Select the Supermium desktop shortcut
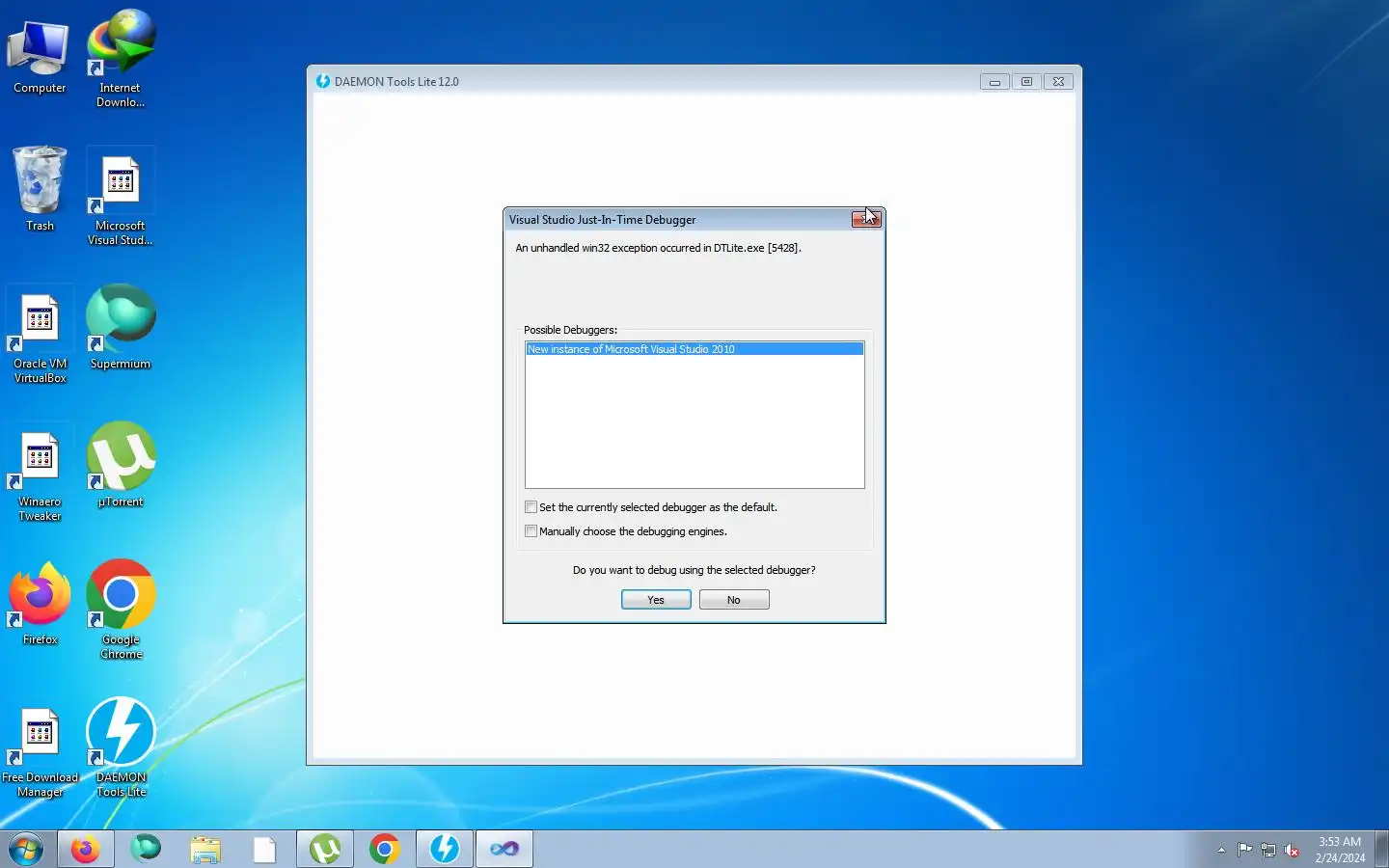This screenshot has height=868, width=1389. pos(121,328)
